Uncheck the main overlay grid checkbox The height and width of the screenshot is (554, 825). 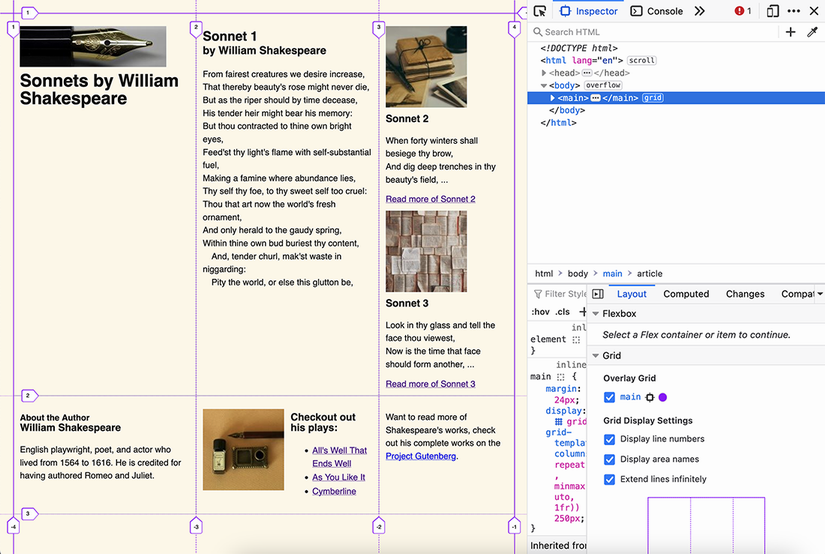click(610, 397)
